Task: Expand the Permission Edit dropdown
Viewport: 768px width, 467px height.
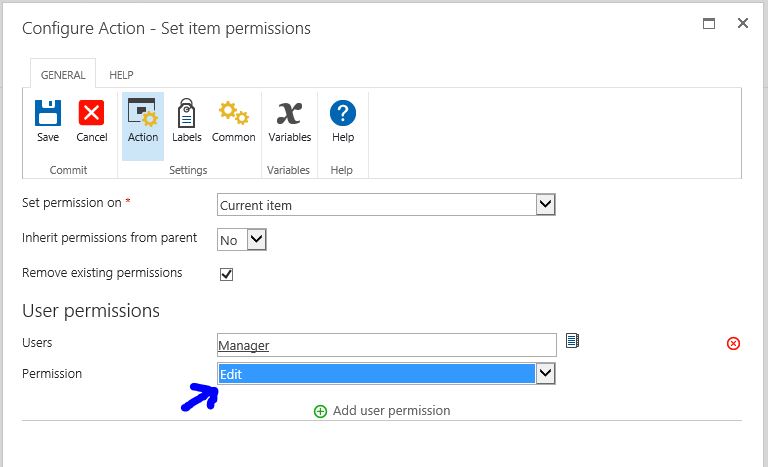Action: [545, 374]
